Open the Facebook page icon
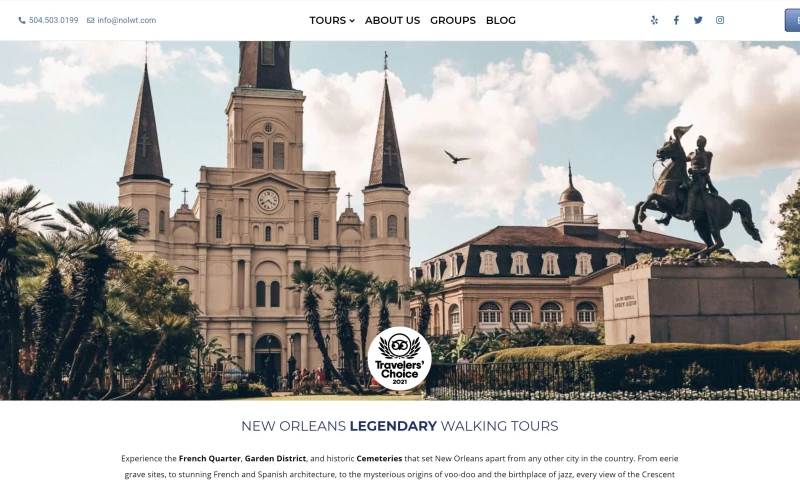The image size is (800, 480). [x=676, y=20]
